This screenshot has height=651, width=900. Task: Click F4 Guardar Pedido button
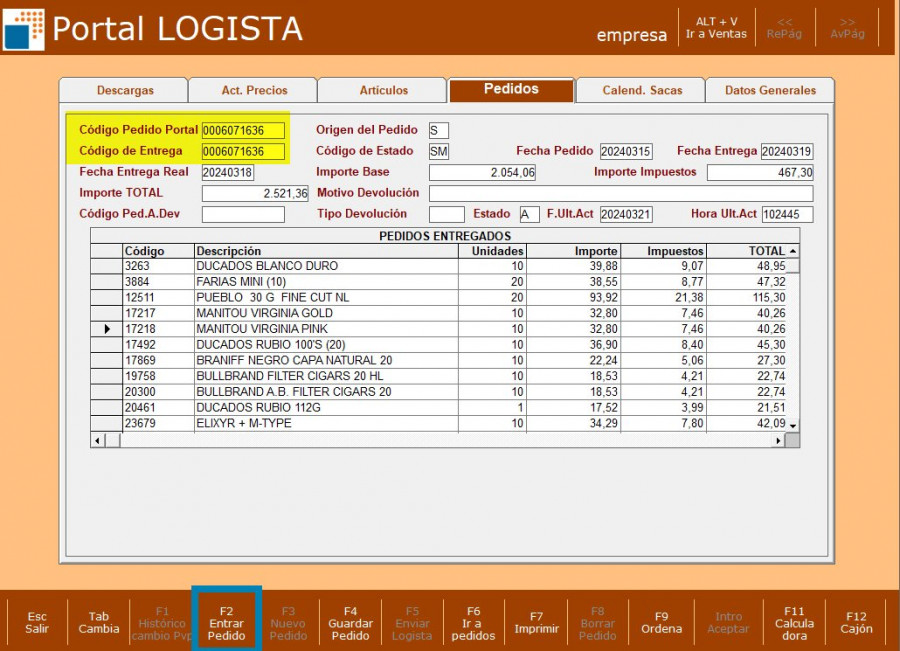click(350, 622)
